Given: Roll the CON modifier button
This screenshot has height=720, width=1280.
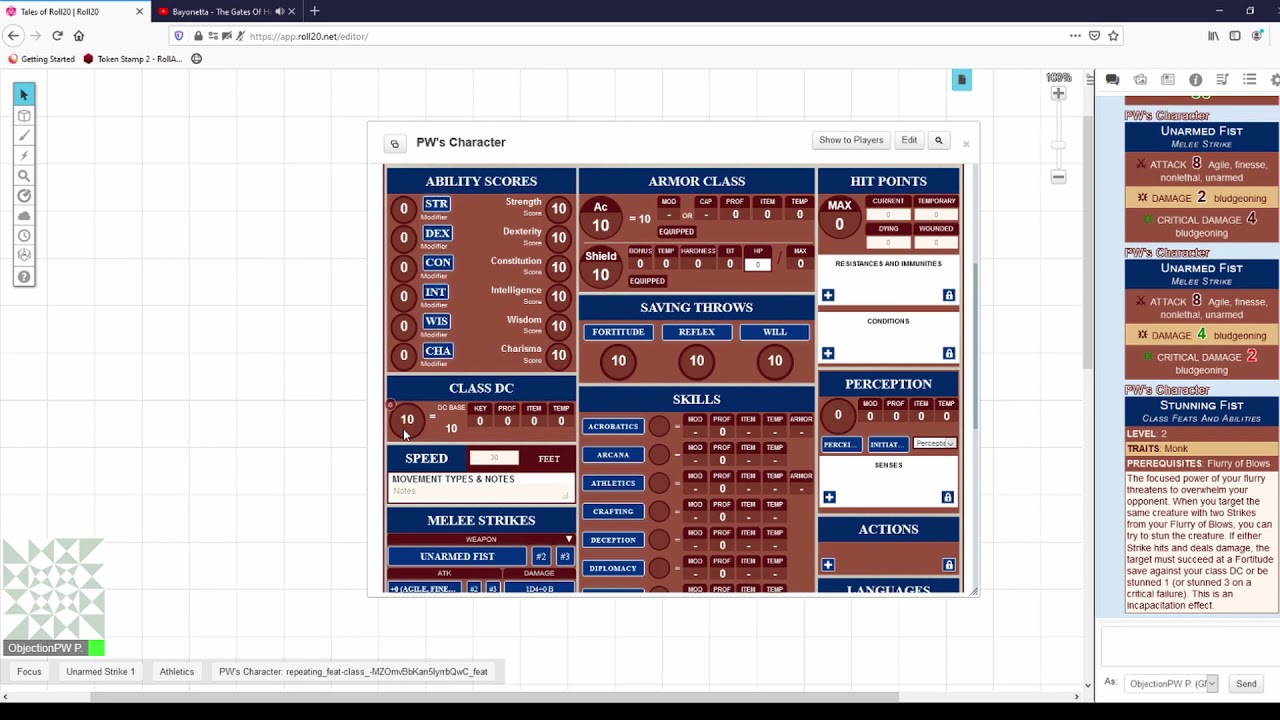Looking at the screenshot, I should click(x=438, y=262).
